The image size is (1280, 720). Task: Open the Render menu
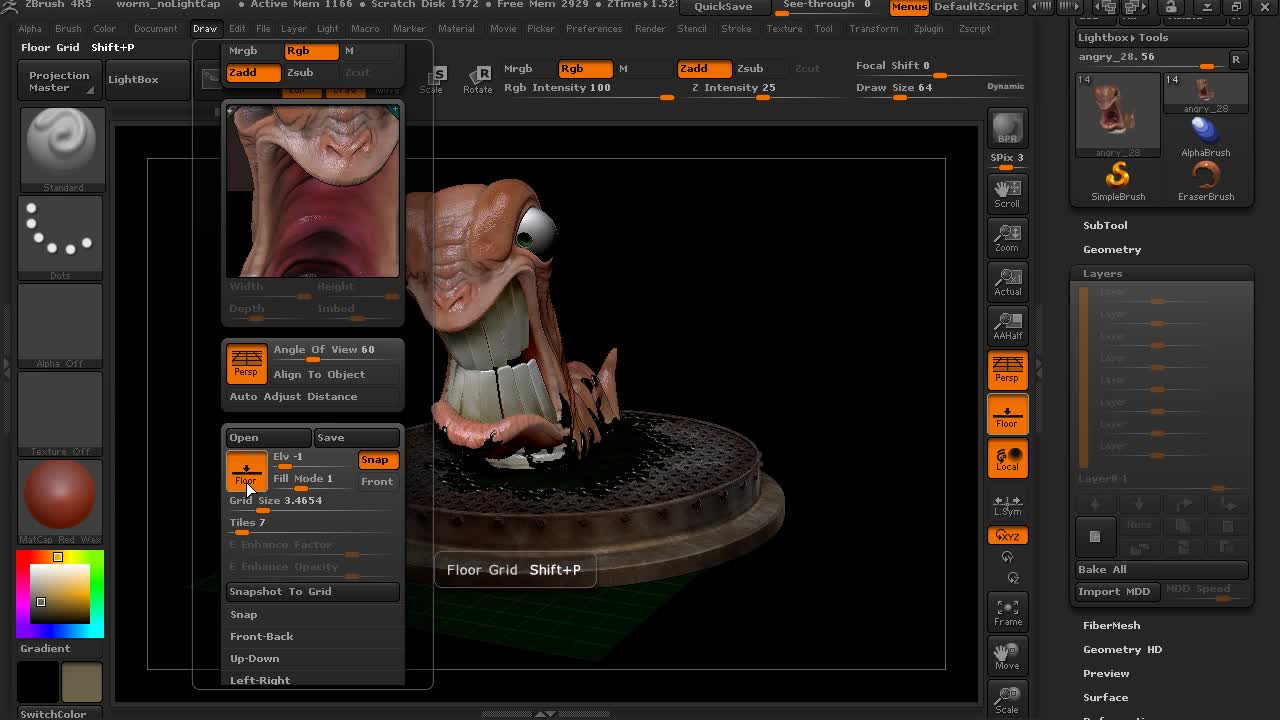(x=649, y=28)
